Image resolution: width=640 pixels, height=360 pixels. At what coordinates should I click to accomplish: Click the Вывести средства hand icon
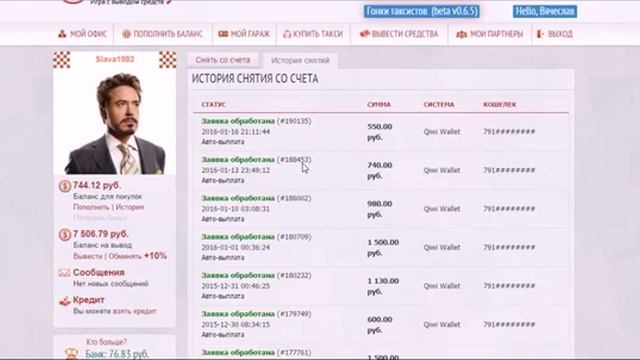364,33
